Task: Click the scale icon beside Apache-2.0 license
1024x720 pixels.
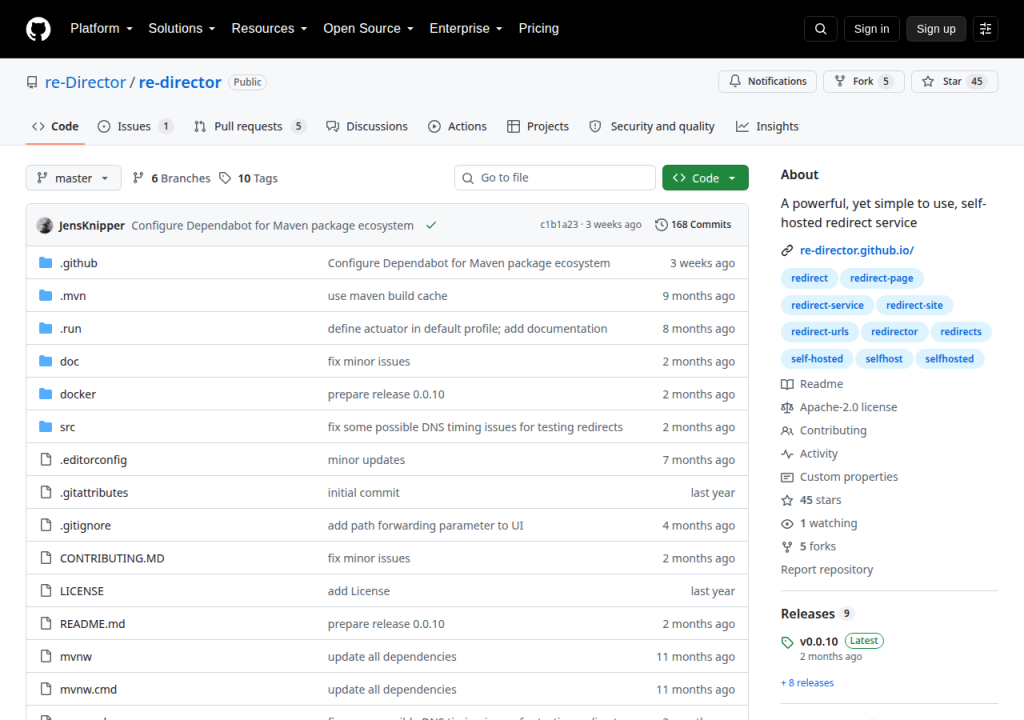Action: [787, 408]
